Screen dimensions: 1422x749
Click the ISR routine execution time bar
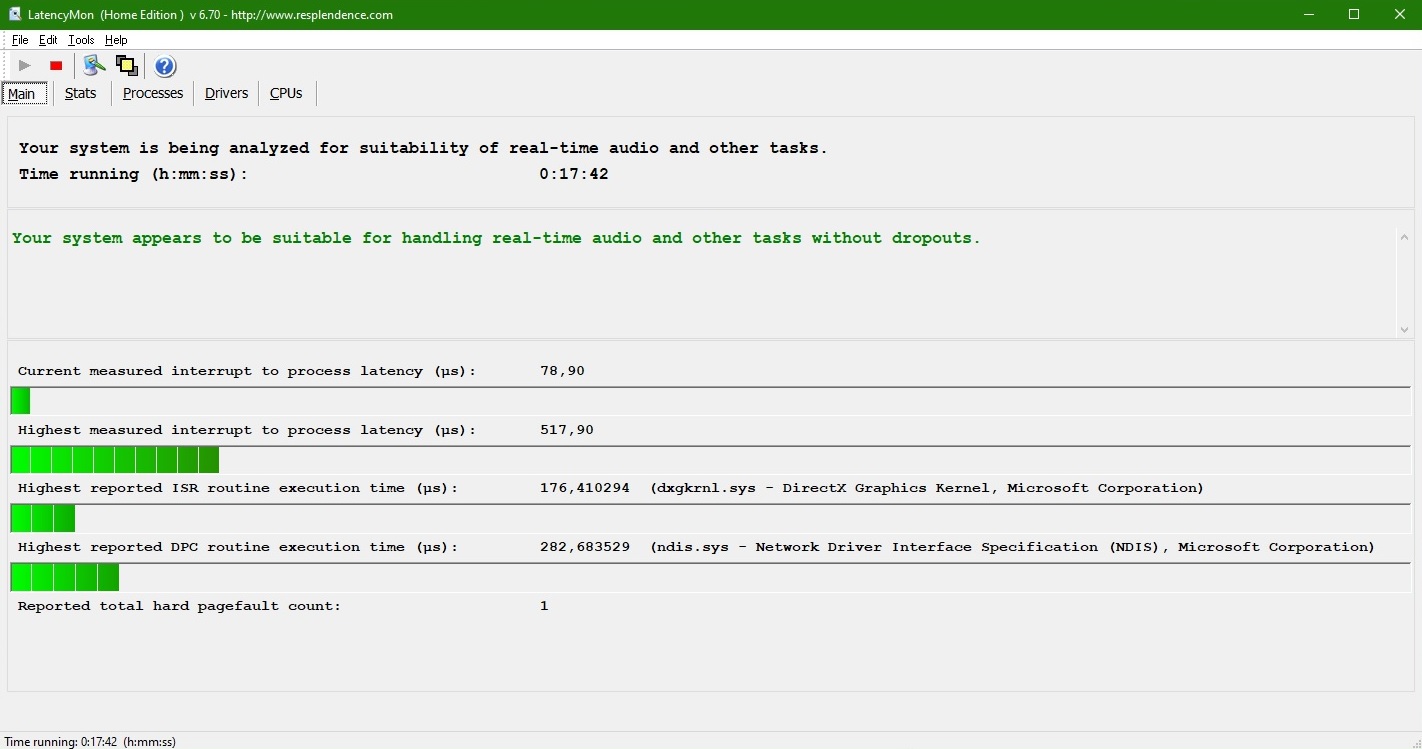tap(710, 518)
